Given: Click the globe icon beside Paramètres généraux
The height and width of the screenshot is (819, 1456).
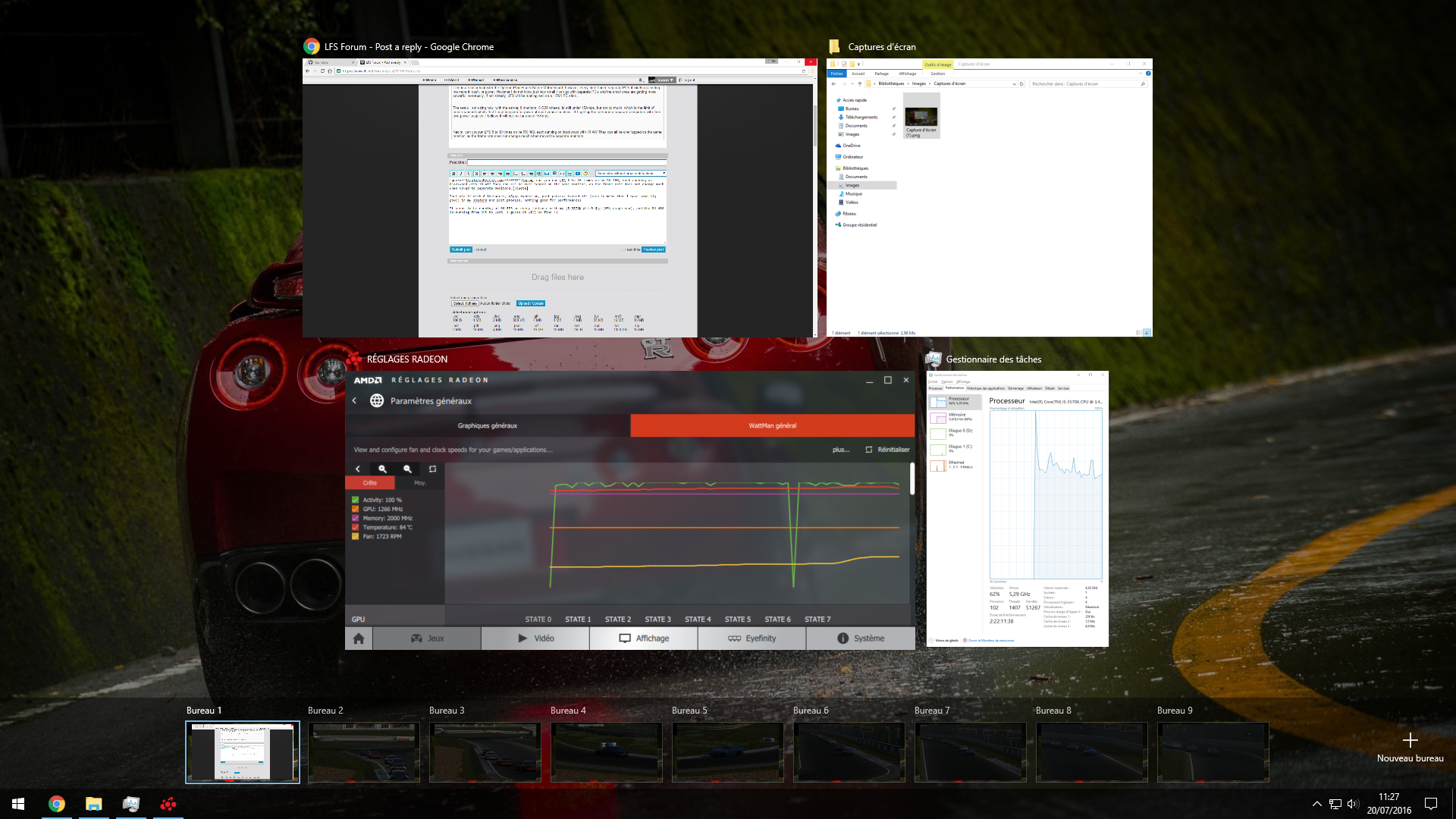Looking at the screenshot, I should (x=376, y=401).
